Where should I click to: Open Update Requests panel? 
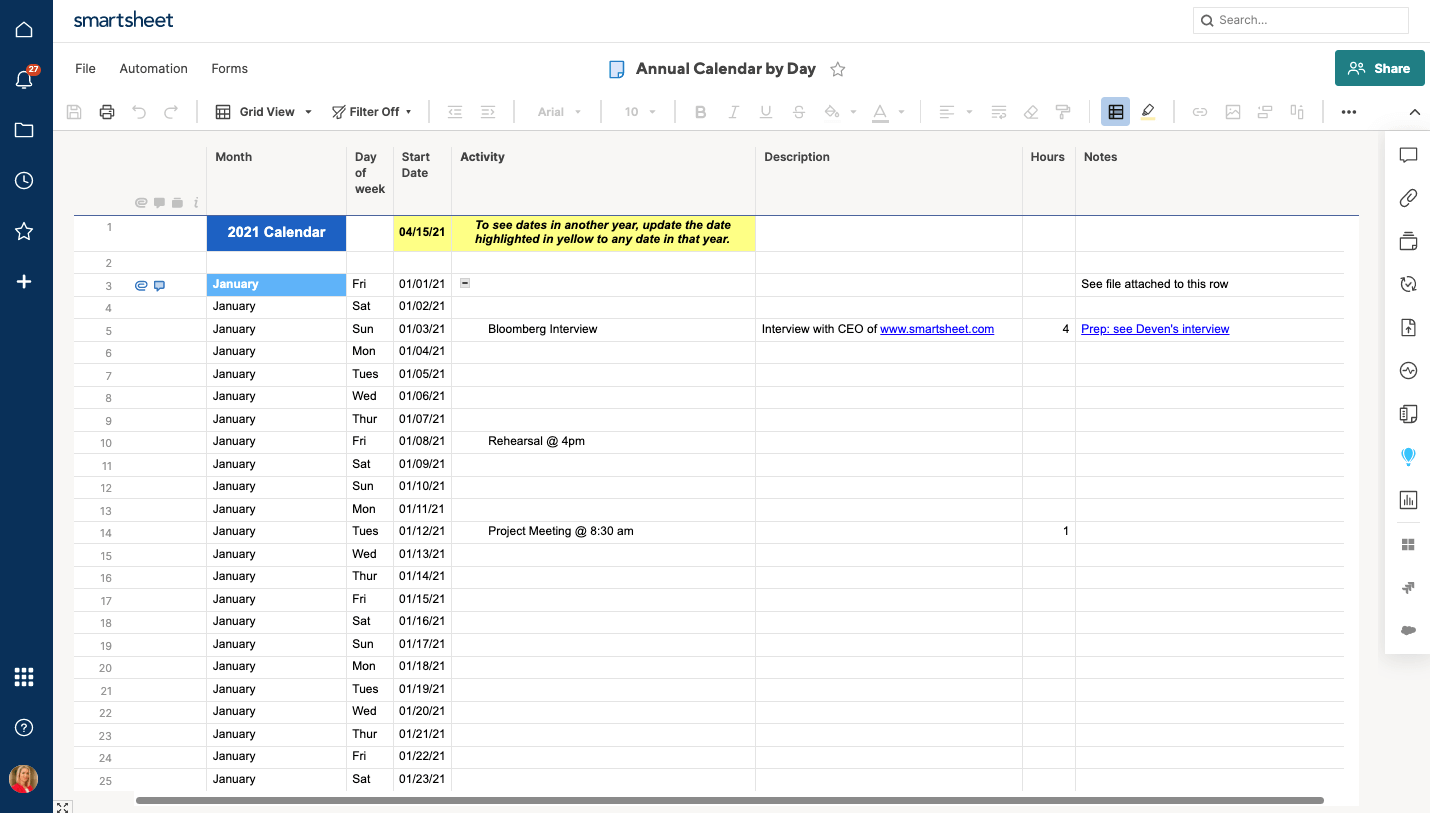[x=1408, y=284]
